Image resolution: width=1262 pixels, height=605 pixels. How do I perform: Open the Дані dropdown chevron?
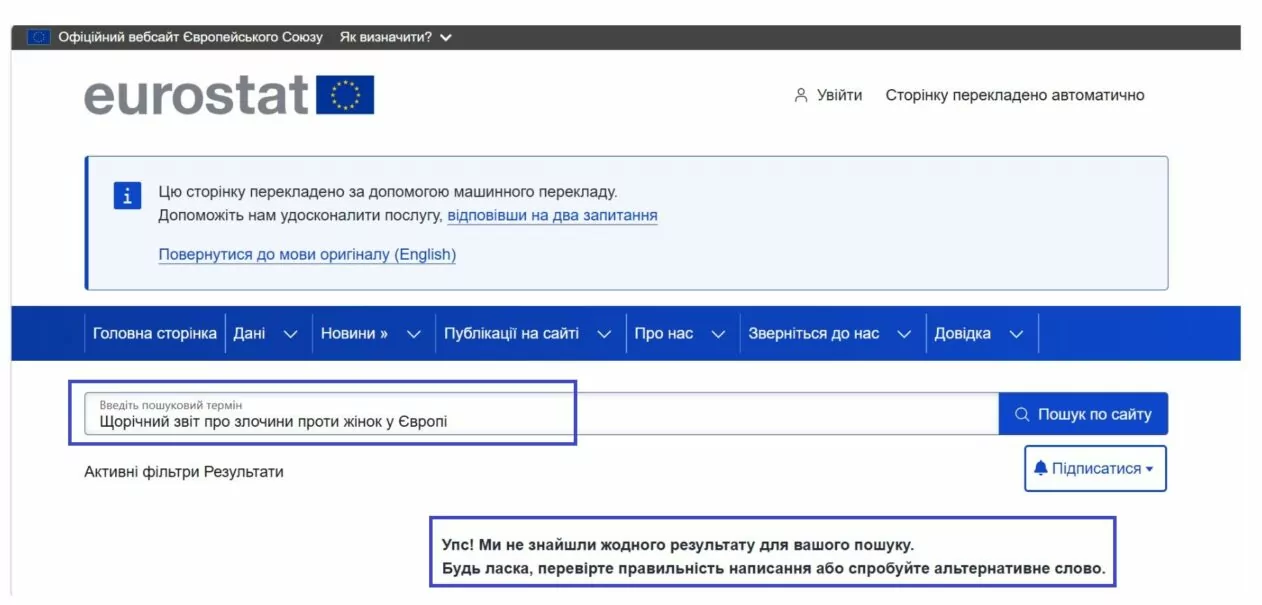pyautogui.click(x=293, y=333)
